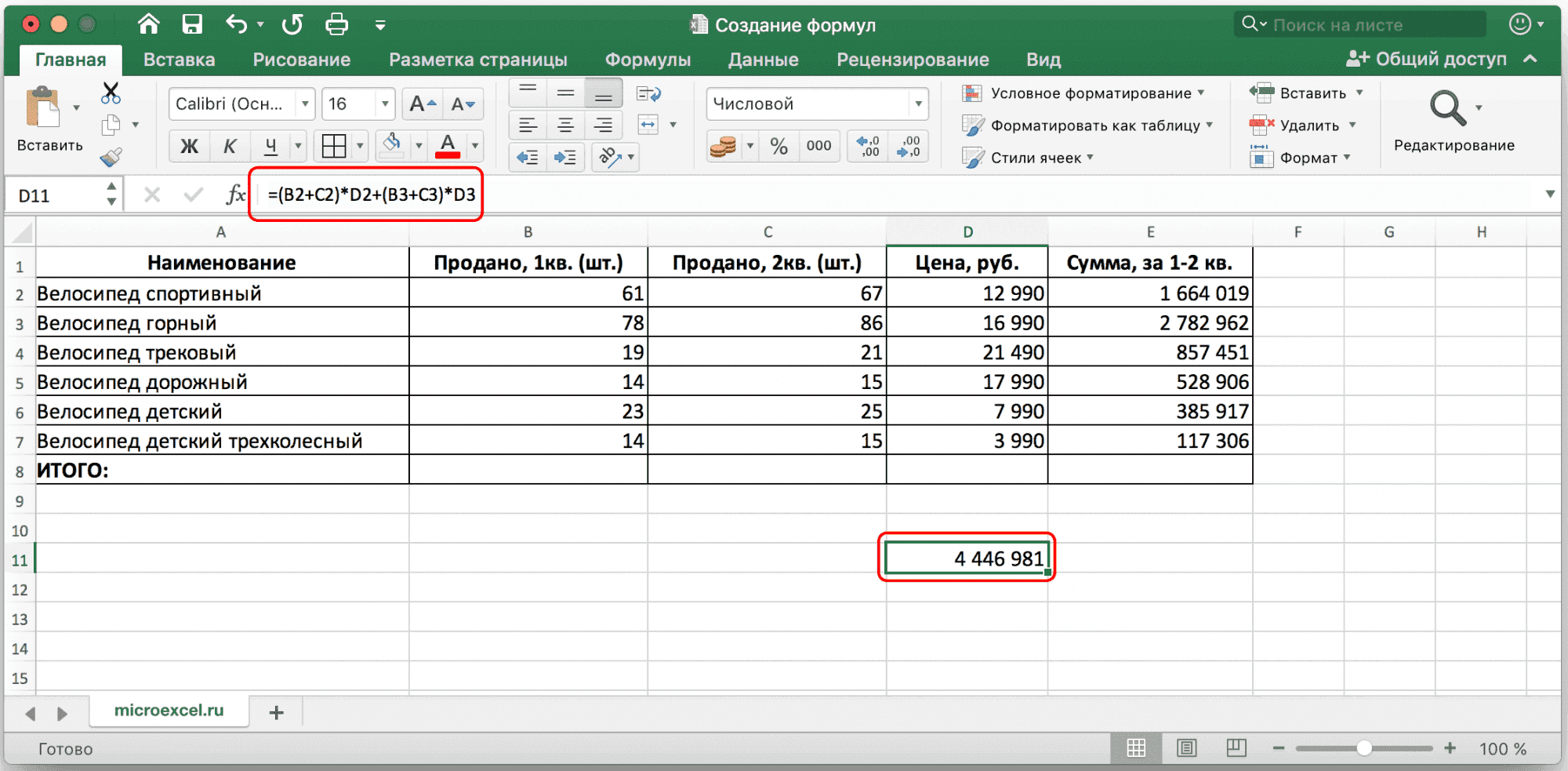The image size is (1568, 771).
Task: Click the print icon in Quick Access Toolbar
Action: click(x=336, y=24)
